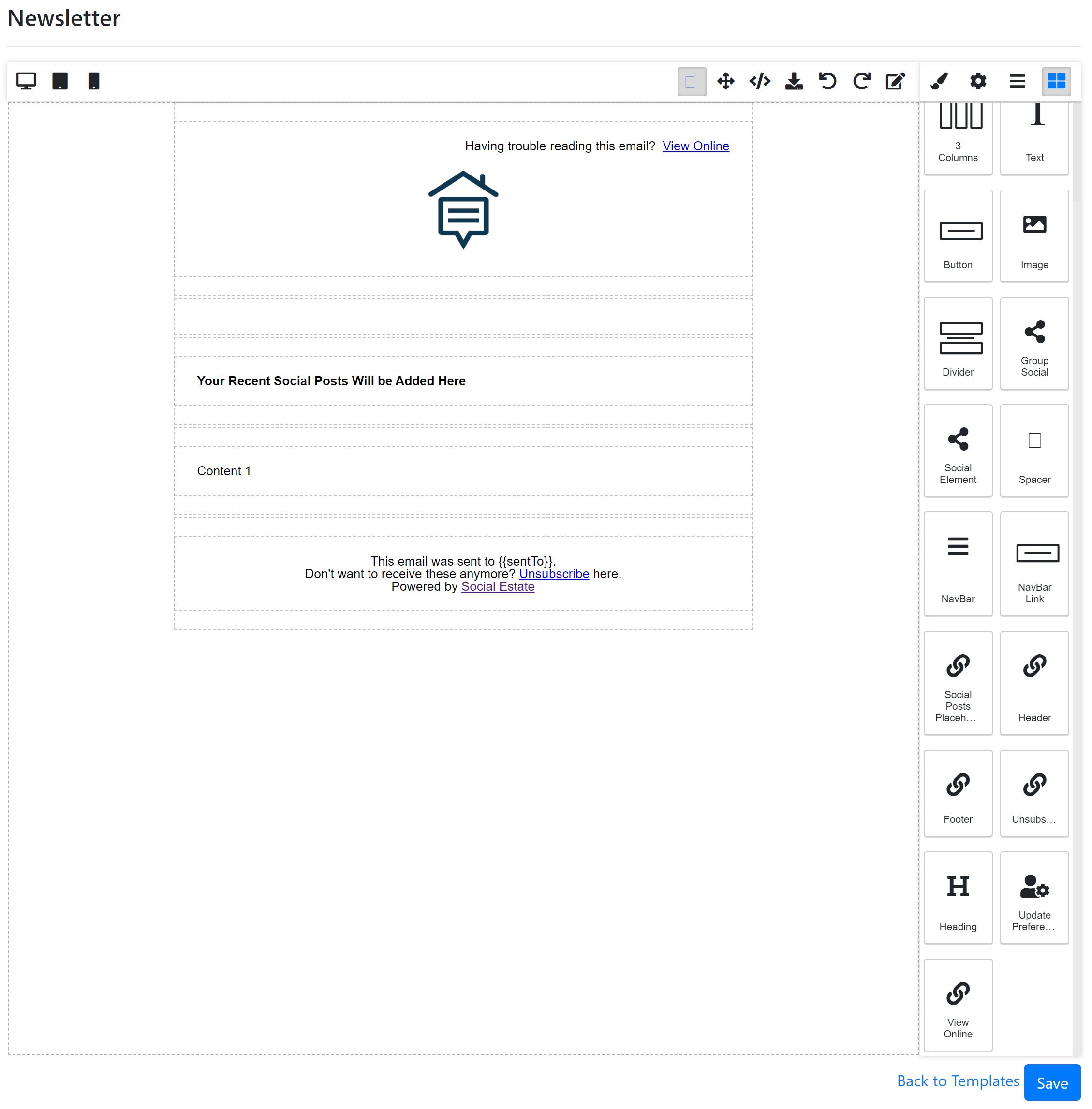The height and width of the screenshot is (1109, 1092).
Task: Save the newsletter template
Action: [x=1052, y=1082]
